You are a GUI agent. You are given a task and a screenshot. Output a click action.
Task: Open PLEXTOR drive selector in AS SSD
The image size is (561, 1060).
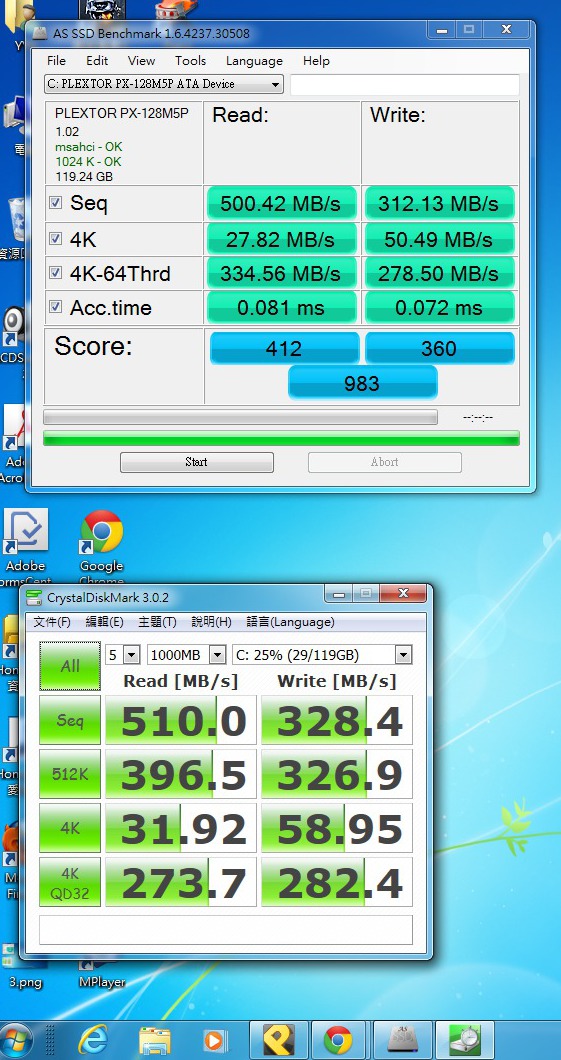(164, 85)
